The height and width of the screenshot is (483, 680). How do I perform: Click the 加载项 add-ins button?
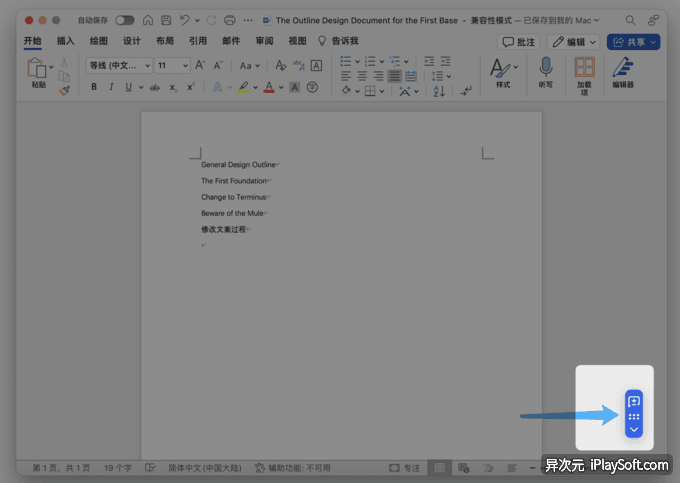[x=584, y=76]
